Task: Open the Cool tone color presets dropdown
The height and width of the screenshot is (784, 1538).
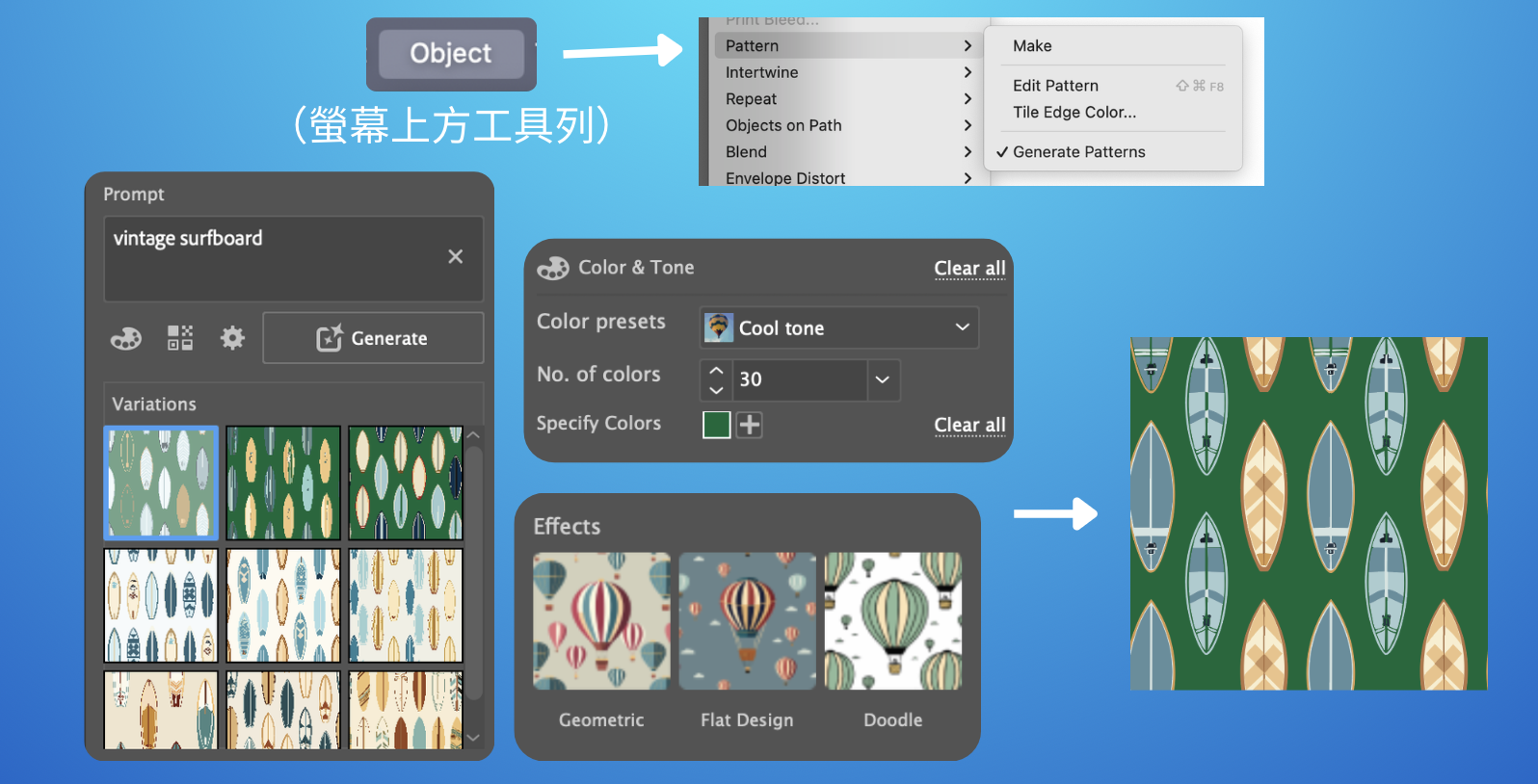Action: point(838,327)
